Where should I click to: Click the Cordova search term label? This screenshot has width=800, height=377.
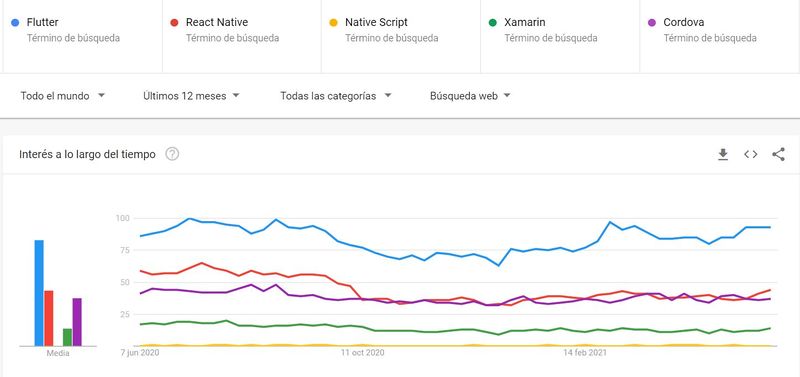[x=684, y=22]
